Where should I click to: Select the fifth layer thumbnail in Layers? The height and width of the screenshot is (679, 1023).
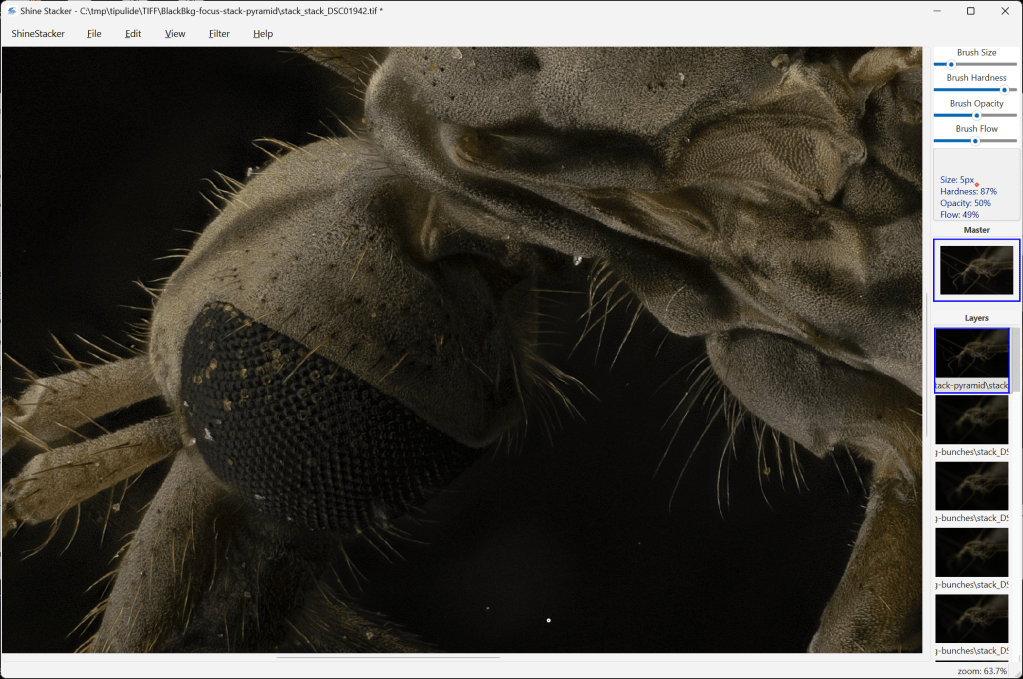tap(972, 618)
